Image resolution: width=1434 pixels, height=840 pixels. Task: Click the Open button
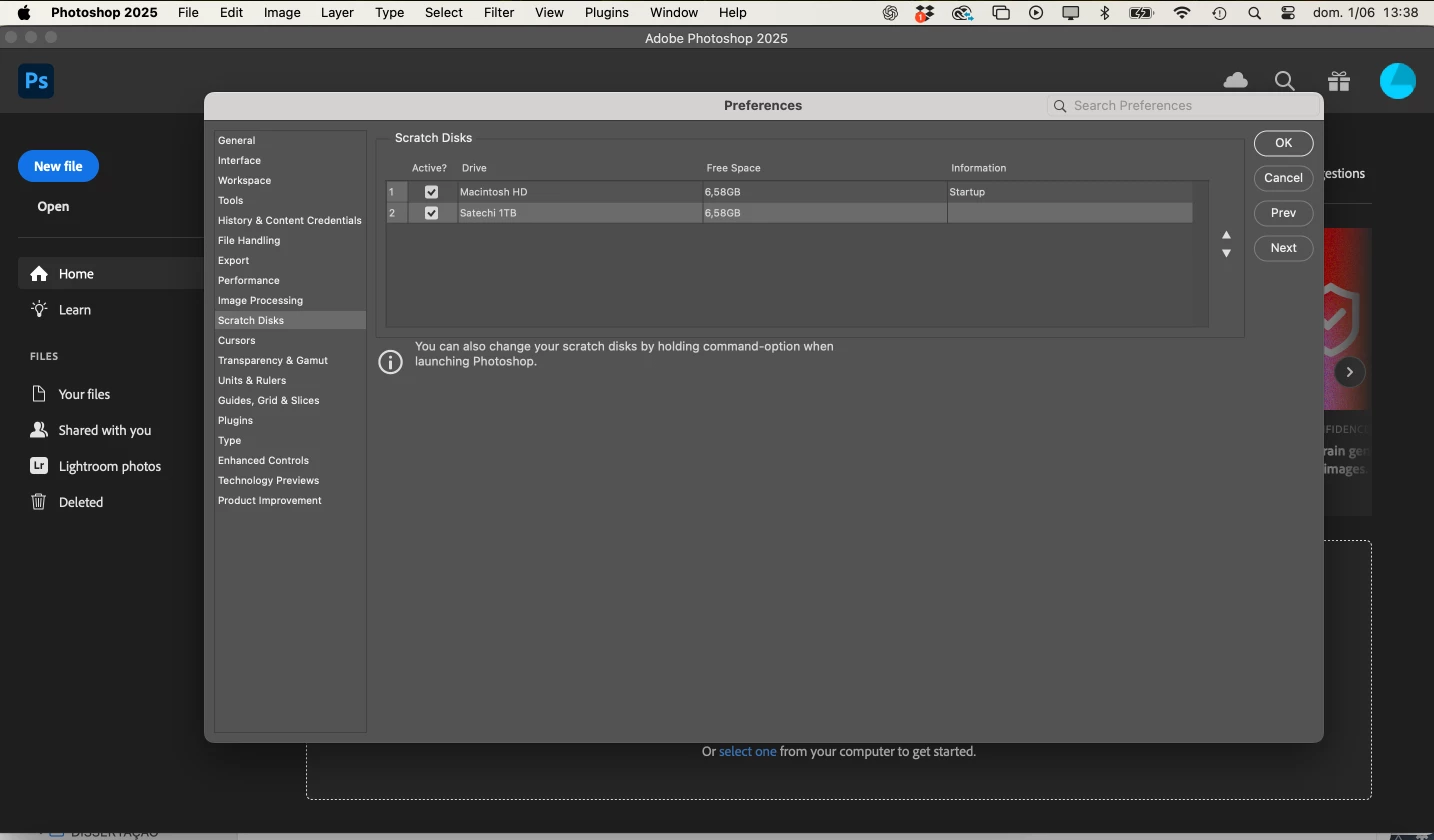(53, 206)
